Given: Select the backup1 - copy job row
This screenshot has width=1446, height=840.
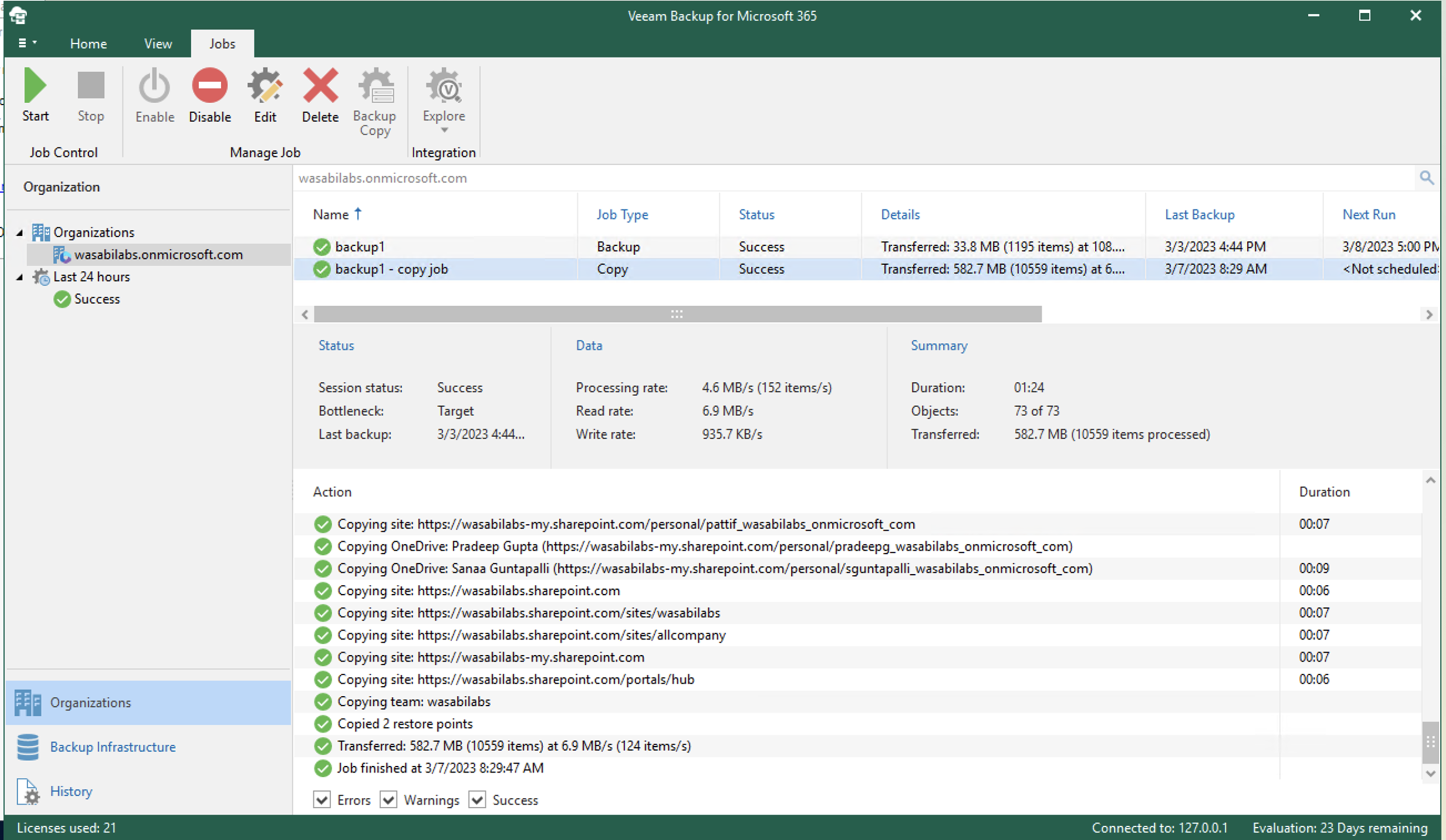Looking at the screenshot, I should [x=867, y=269].
